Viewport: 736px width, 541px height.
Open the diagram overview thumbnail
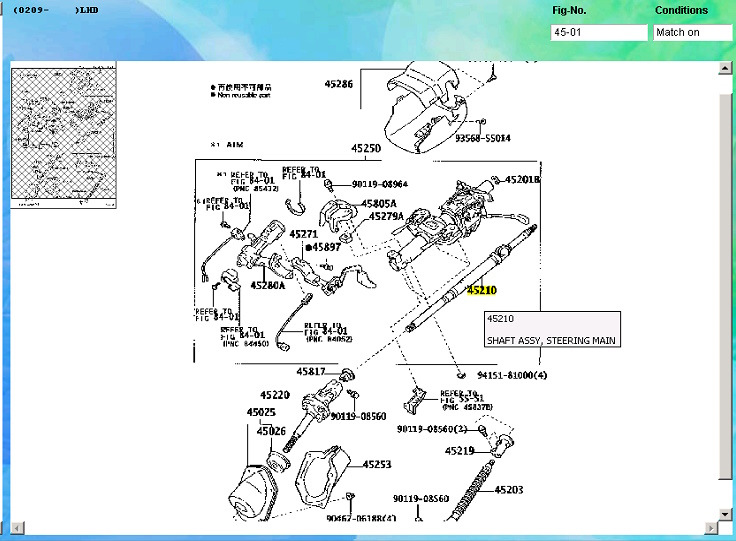tap(63, 137)
